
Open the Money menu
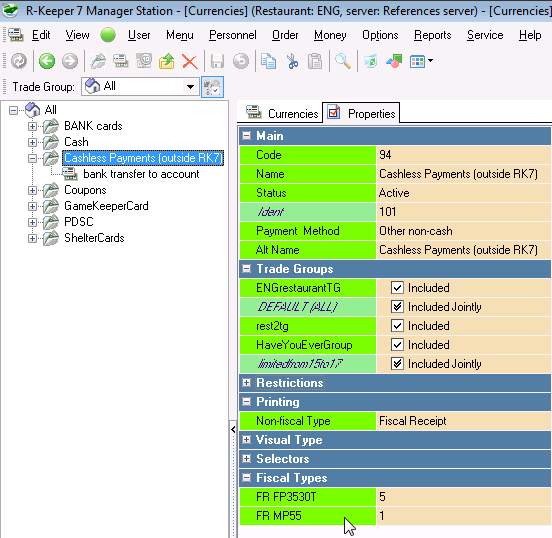coord(330,35)
